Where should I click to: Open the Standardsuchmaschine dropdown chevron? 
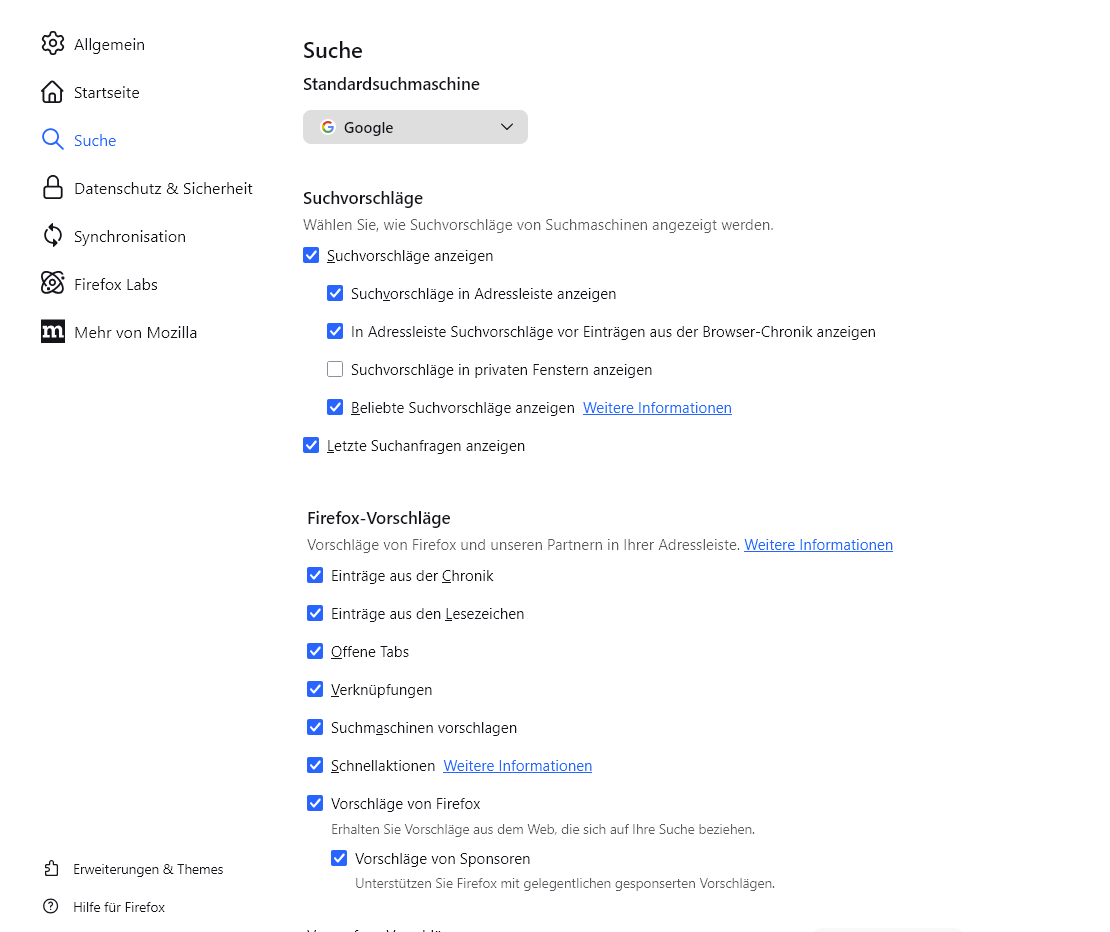[507, 127]
